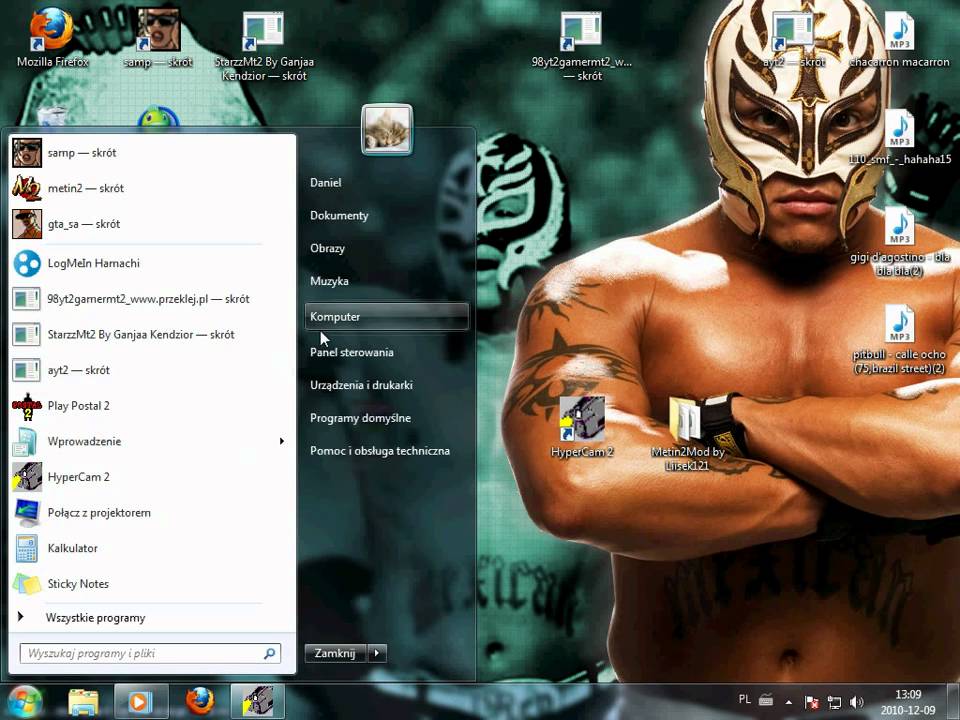Launch gta_sa — skrót from Start menu
960x720 pixels.
click(152, 224)
